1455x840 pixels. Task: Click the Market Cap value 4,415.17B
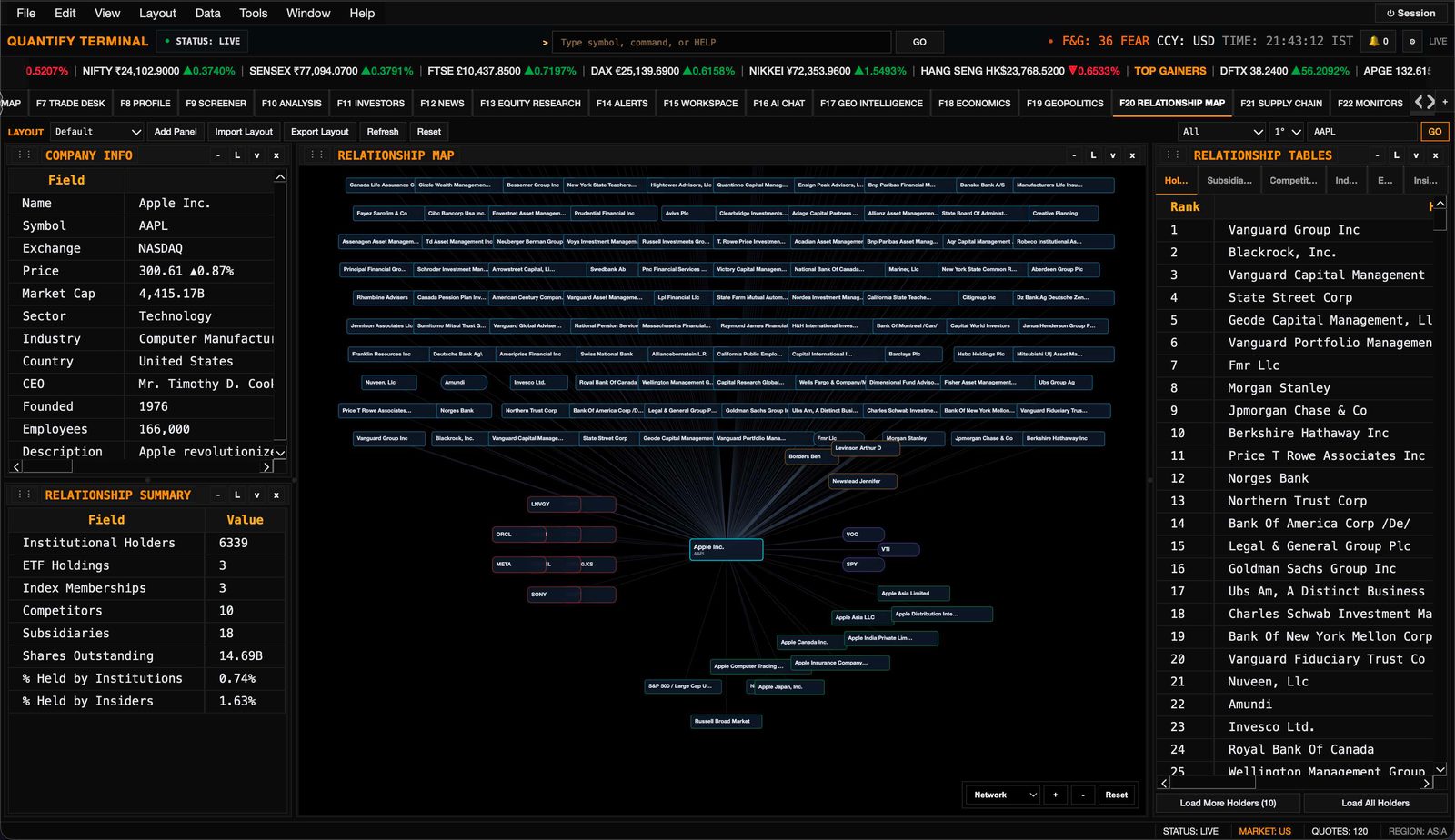coord(171,294)
